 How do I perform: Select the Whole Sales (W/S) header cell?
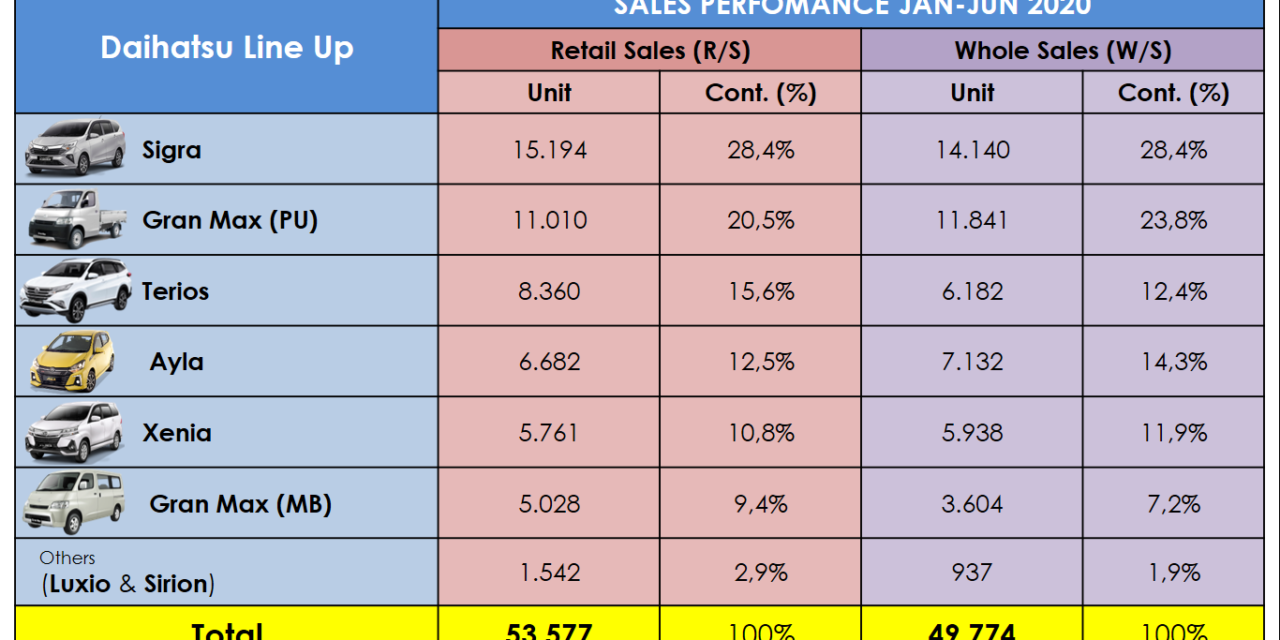pos(1062,50)
